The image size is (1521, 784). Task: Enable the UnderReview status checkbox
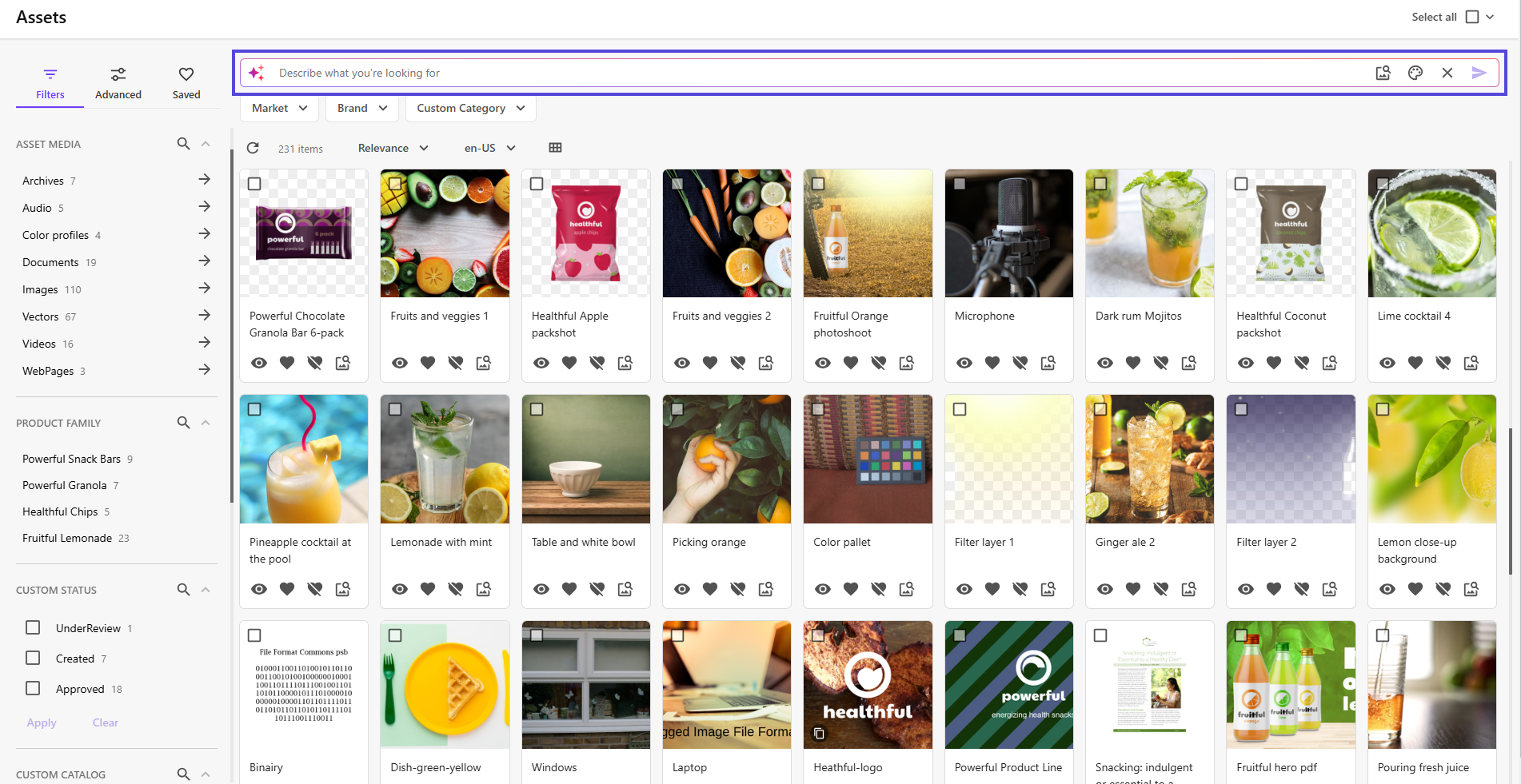33,627
